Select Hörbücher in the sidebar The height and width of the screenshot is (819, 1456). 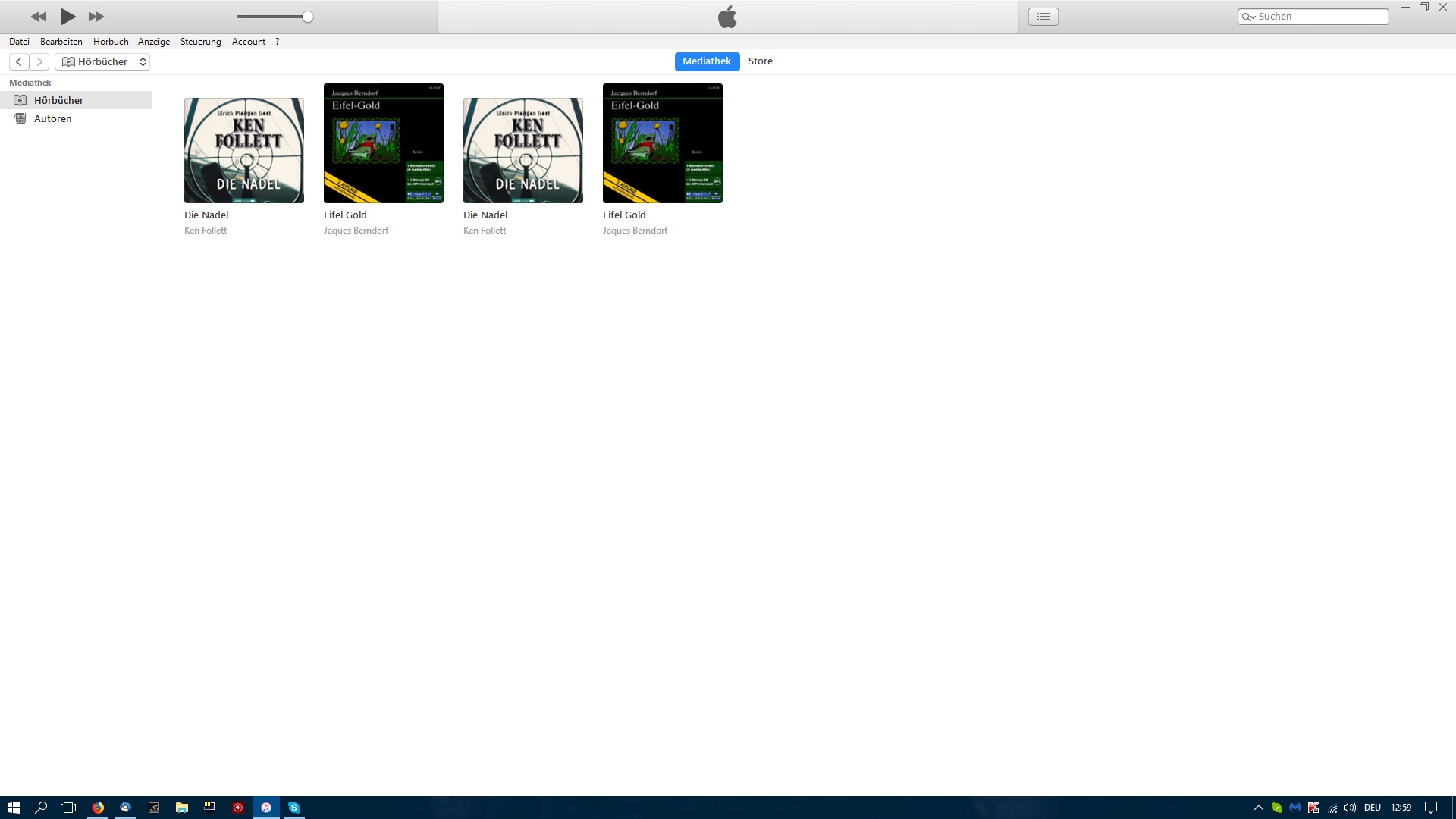coord(76,100)
